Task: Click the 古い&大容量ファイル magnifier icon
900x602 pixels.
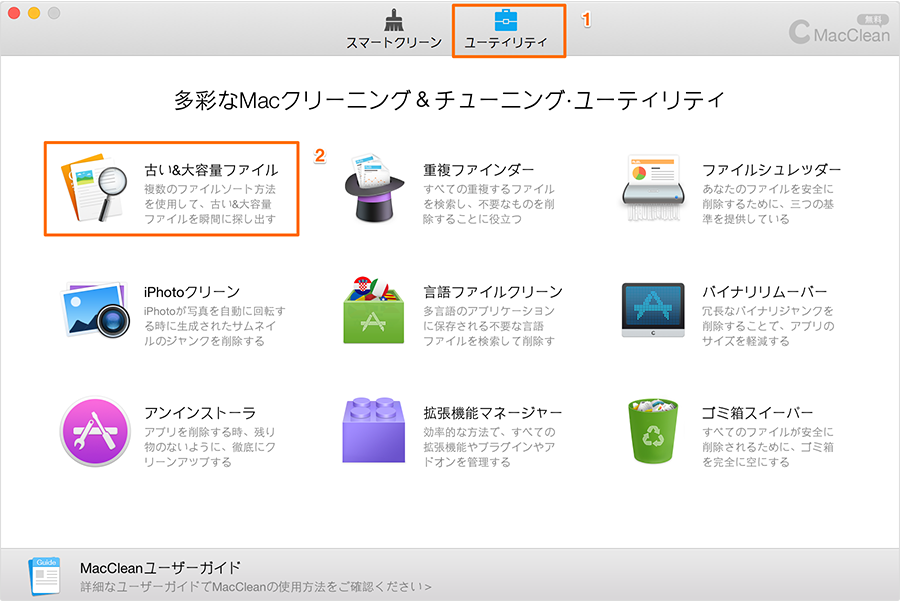Action: [94, 187]
